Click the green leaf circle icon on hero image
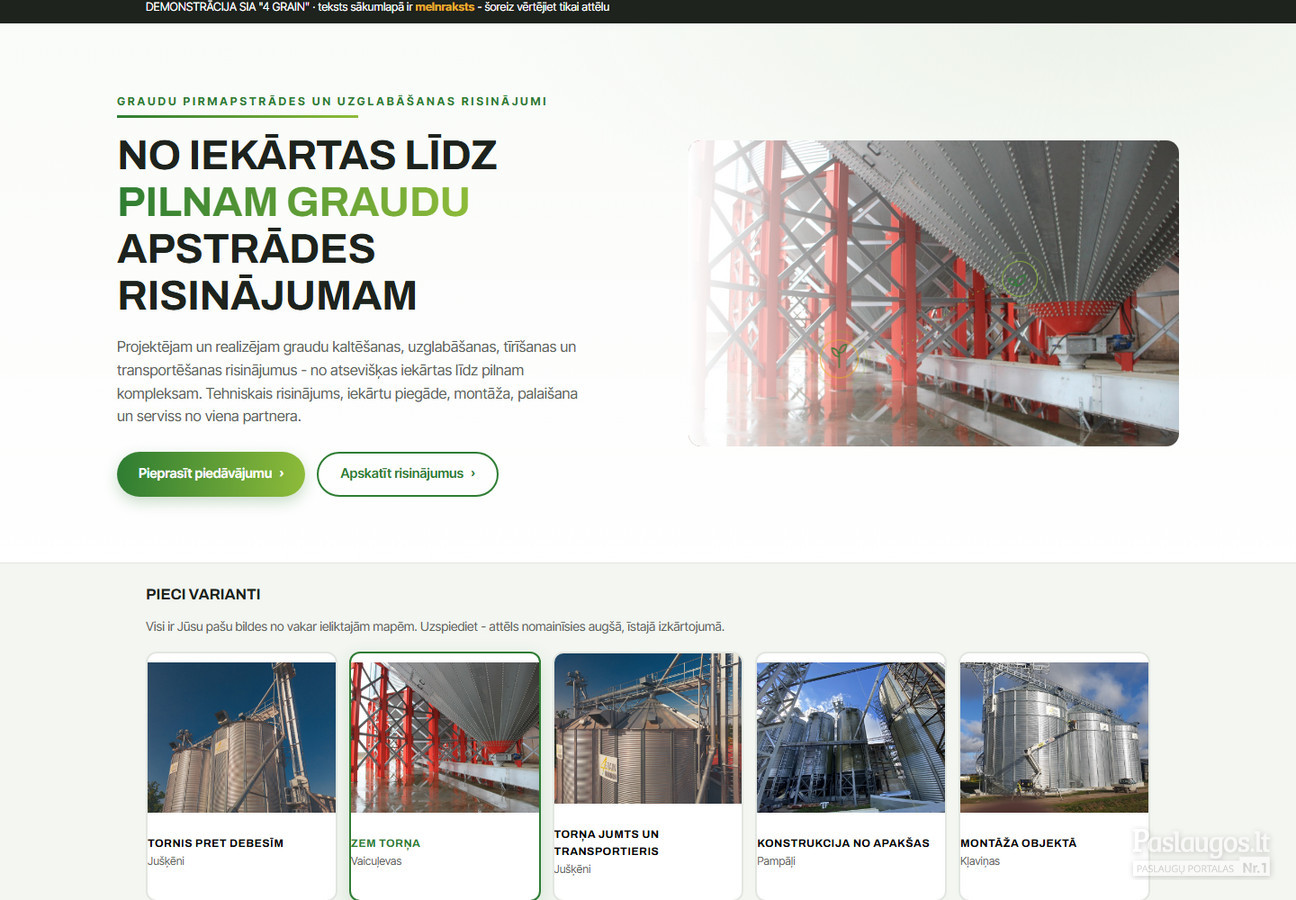 1019,279
